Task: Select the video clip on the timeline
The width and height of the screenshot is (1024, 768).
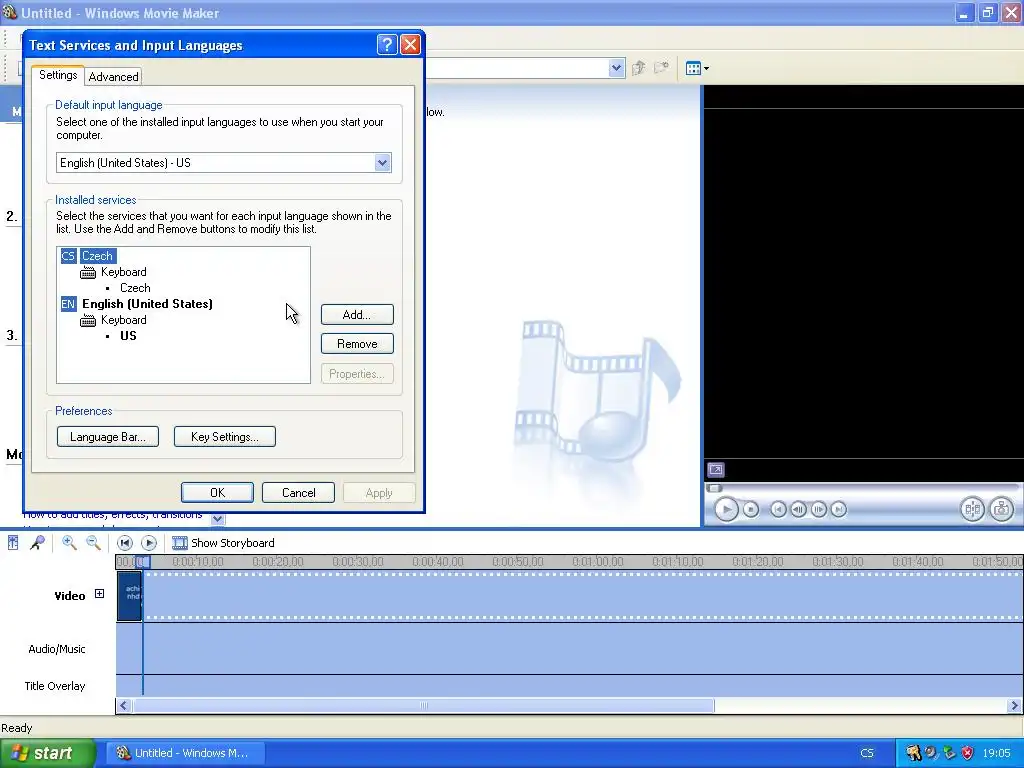Action: (129, 596)
